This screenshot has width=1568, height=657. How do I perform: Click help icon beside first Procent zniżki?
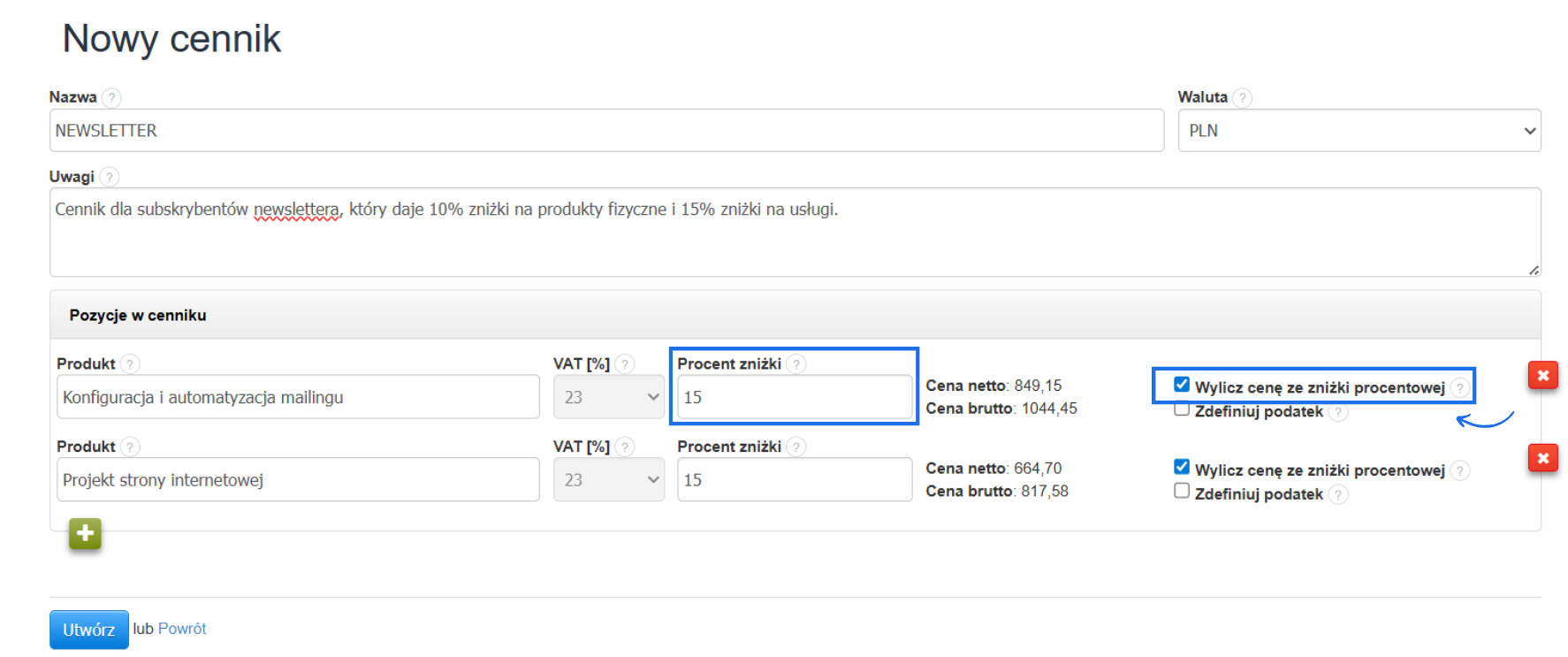[x=795, y=364]
